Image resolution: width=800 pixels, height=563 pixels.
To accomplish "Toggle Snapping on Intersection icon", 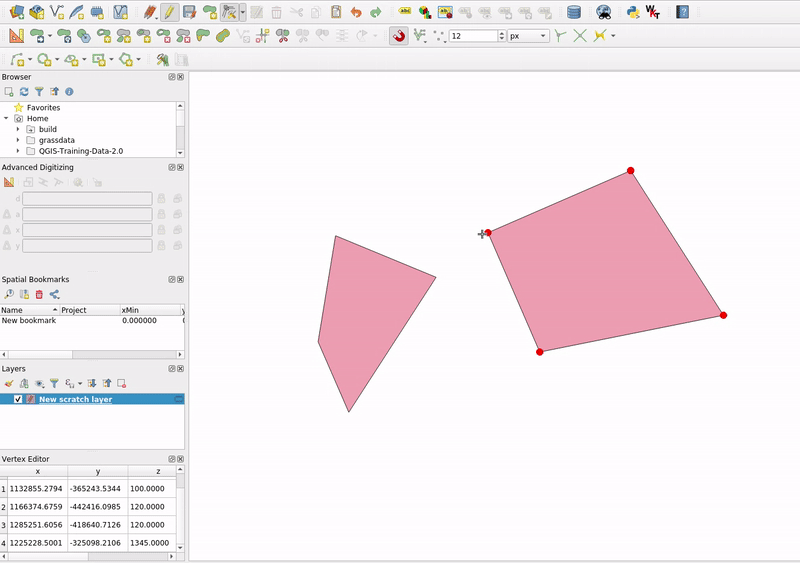I will pos(580,35).
